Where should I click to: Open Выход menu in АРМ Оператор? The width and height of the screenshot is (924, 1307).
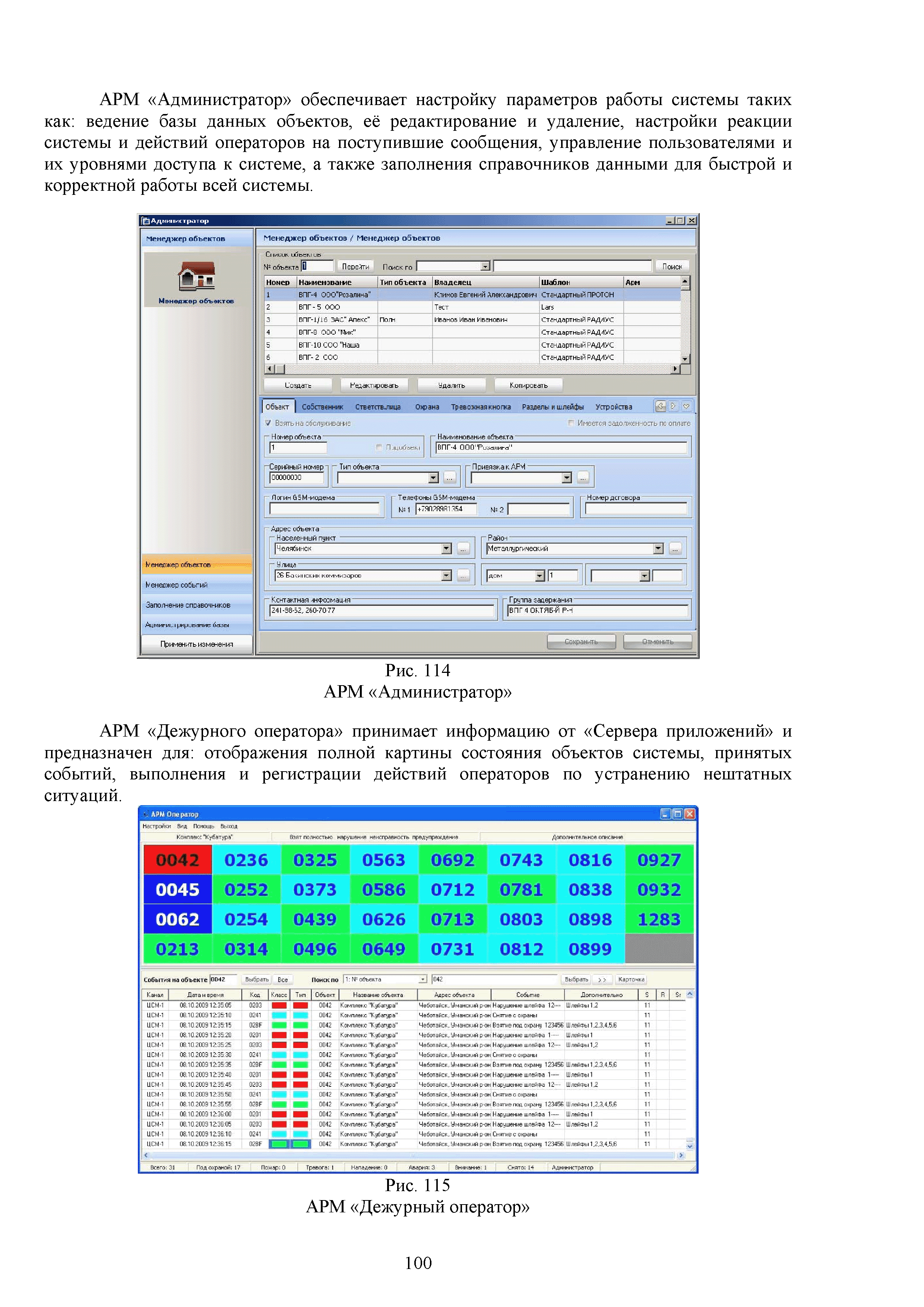pyautogui.click(x=229, y=826)
